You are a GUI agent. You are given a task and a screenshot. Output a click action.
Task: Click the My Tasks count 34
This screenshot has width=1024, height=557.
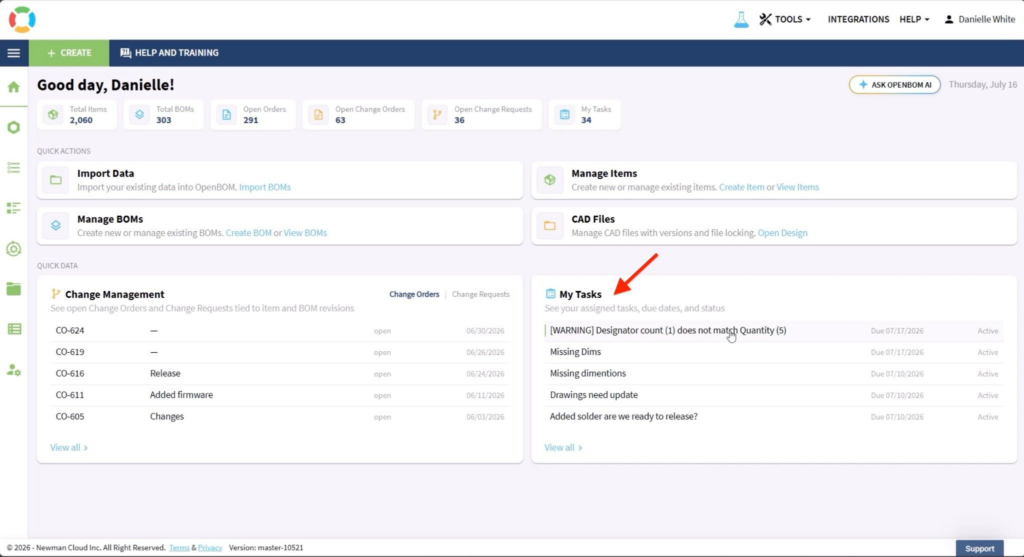(586, 120)
